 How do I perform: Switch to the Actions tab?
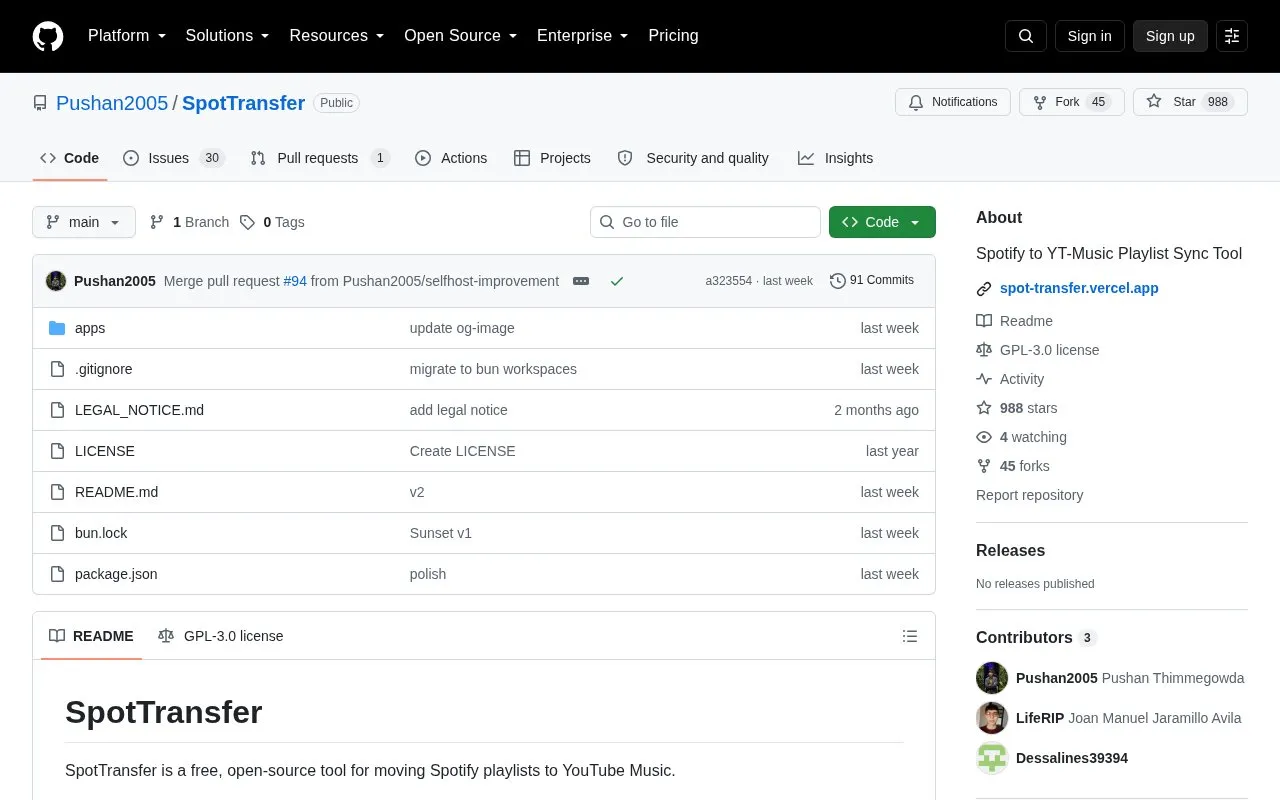pyautogui.click(x=451, y=158)
